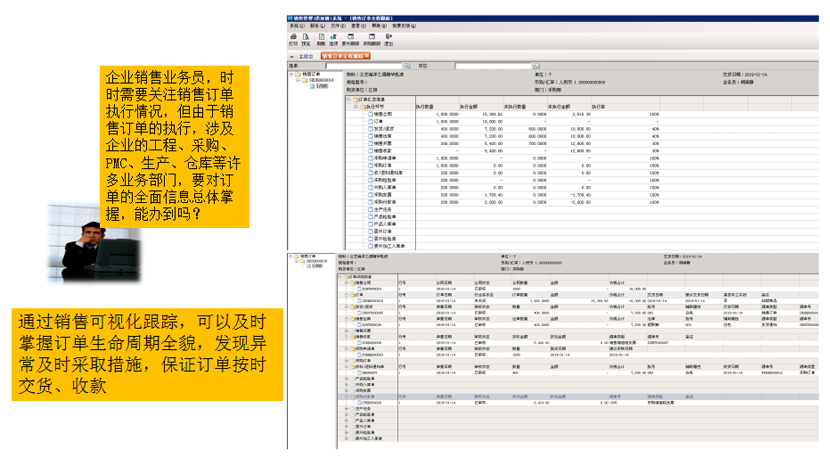Image resolution: width=830 pixels, height=467 pixels.
Task: Open the Options (选项) toolbar icon
Action: [333, 40]
